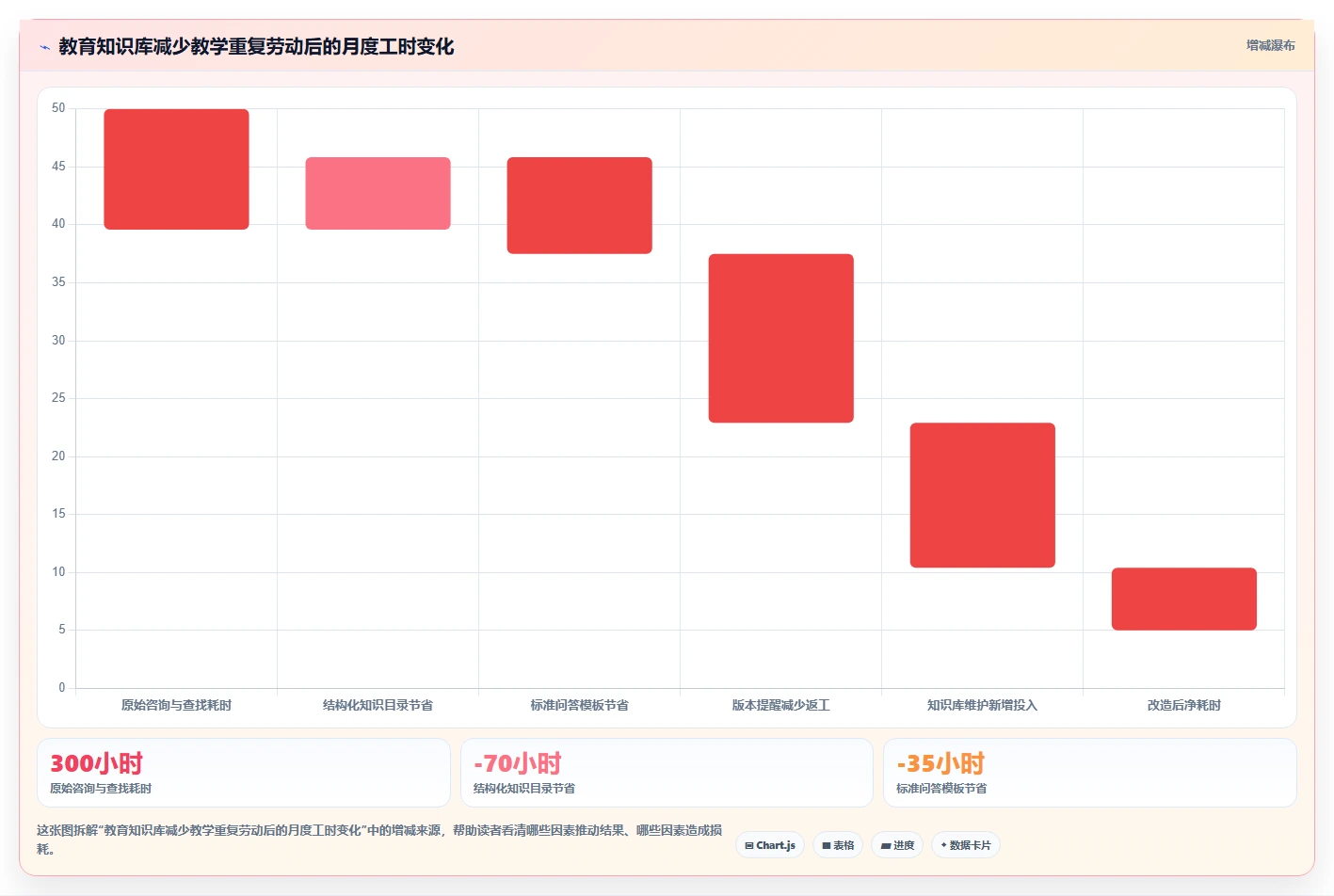Click y-axis value 30
The height and width of the screenshot is (896, 1334).
tap(58, 341)
